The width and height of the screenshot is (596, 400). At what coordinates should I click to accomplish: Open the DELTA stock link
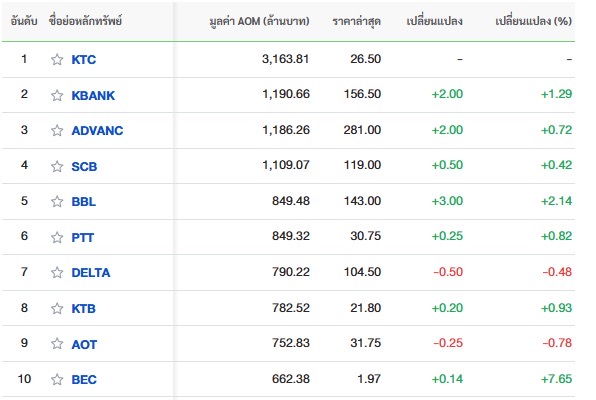91,273
